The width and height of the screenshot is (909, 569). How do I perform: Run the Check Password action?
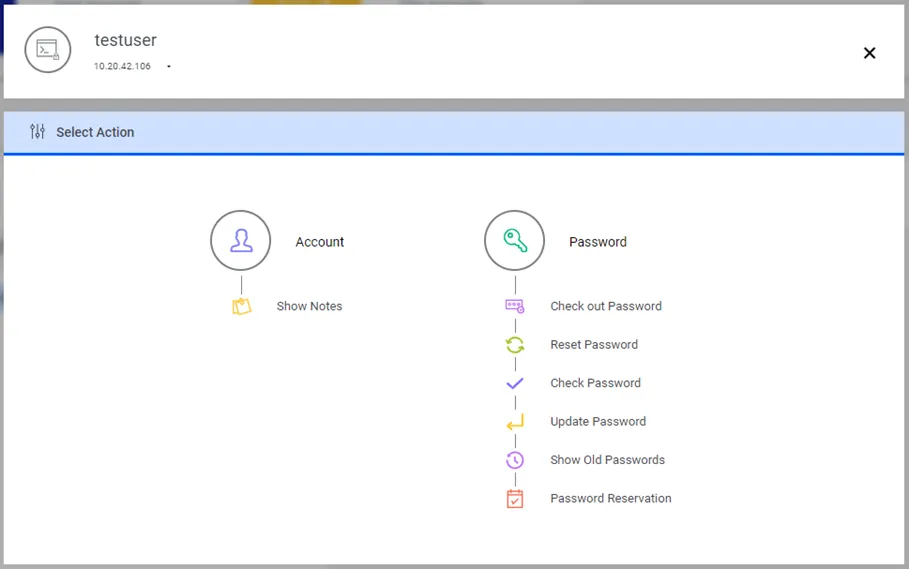pyautogui.click(x=595, y=383)
